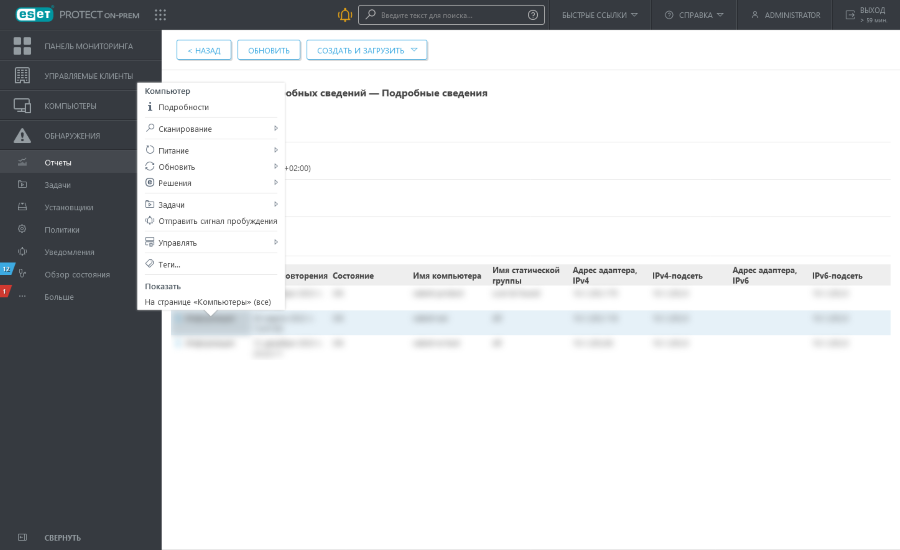
Task: Open Обнаружения warning triangle icon
Action: click(22, 136)
